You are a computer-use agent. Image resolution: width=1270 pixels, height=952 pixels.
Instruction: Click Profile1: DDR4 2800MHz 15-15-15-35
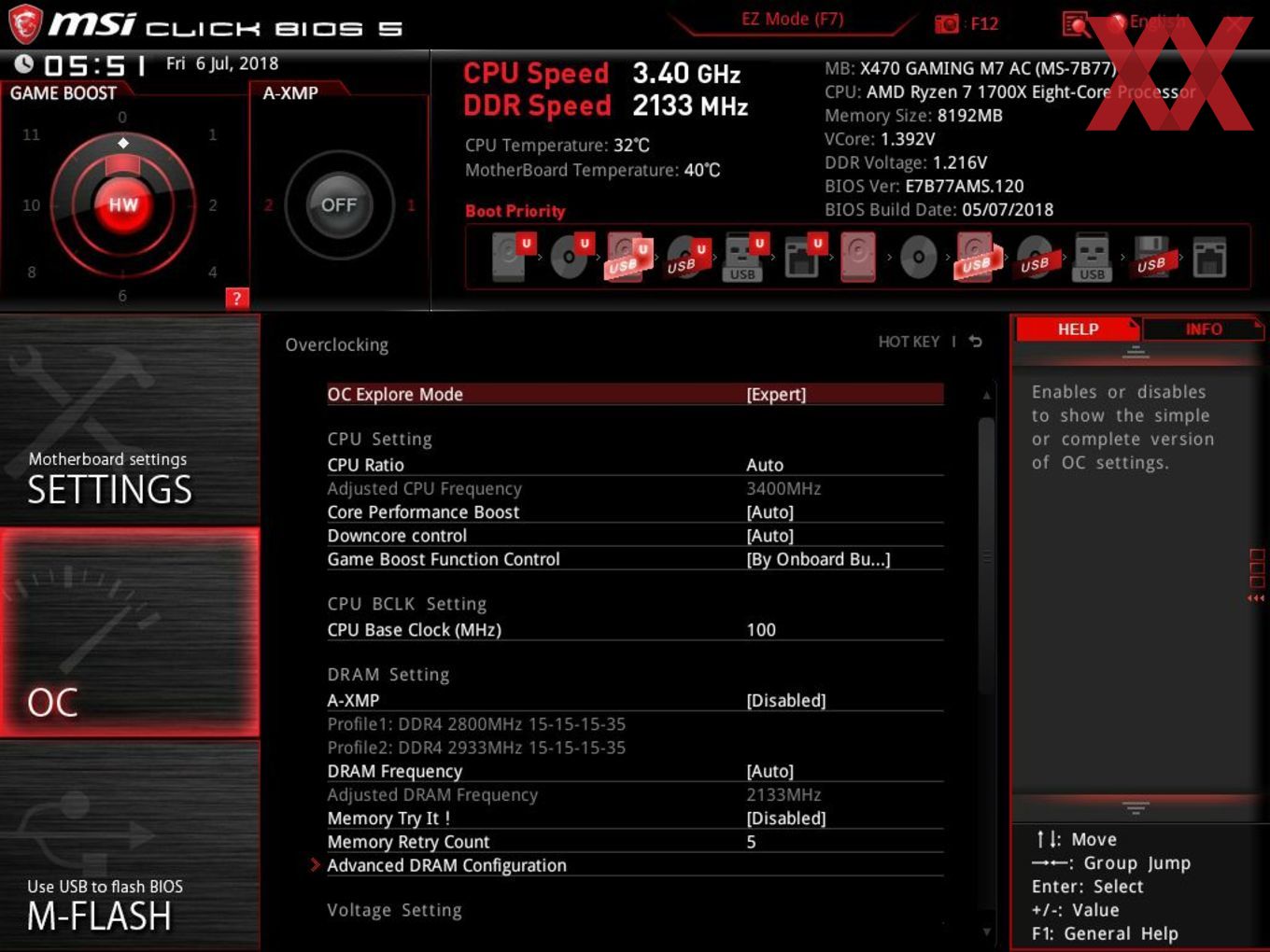(476, 724)
